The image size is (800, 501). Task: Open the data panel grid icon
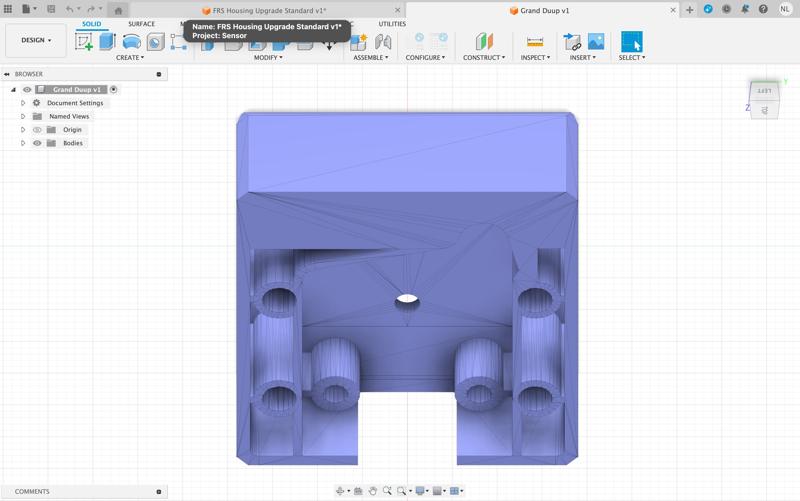pyautogui.click(x=8, y=9)
